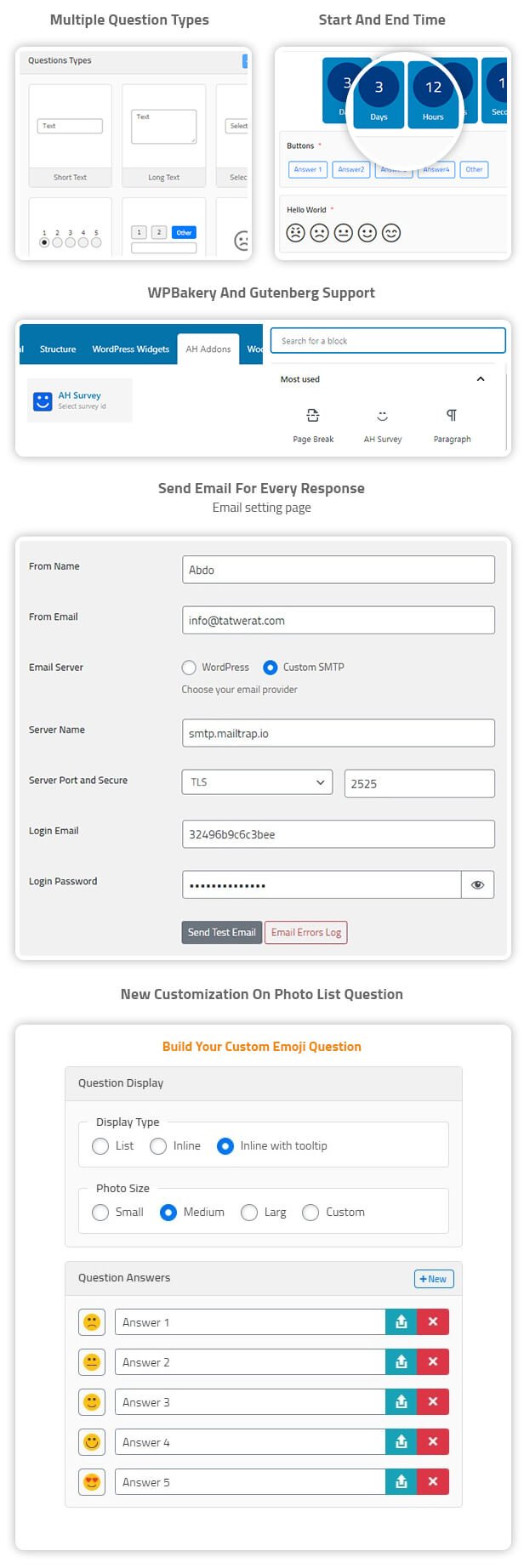The width and height of the screenshot is (524, 1568).
Task: Choose Inline display type option
Action: coord(158,1146)
